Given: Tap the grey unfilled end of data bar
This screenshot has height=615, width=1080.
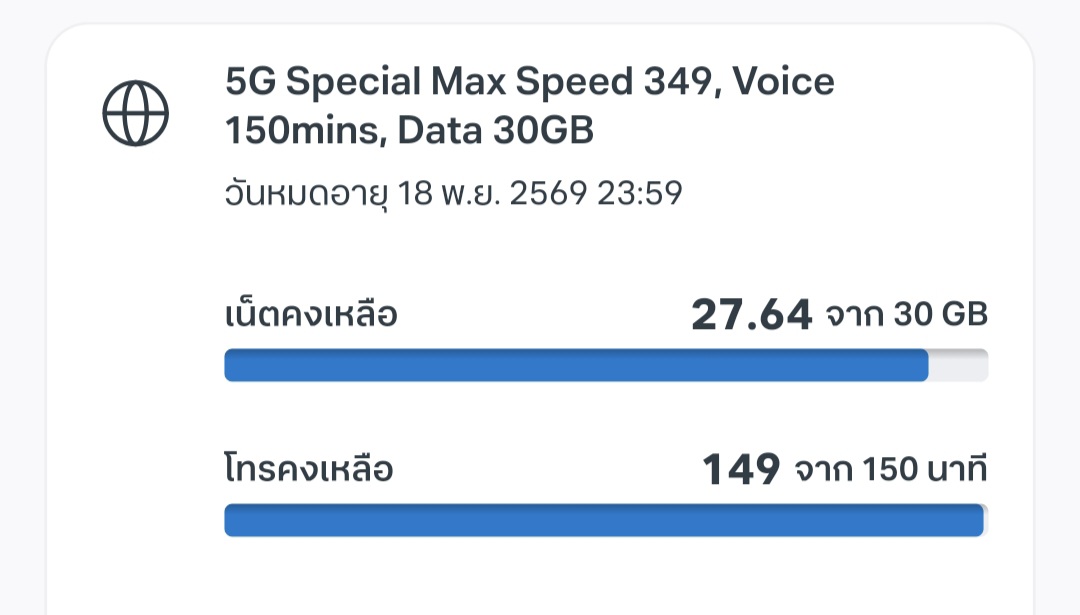Looking at the screenshot, I should [958, 365].
